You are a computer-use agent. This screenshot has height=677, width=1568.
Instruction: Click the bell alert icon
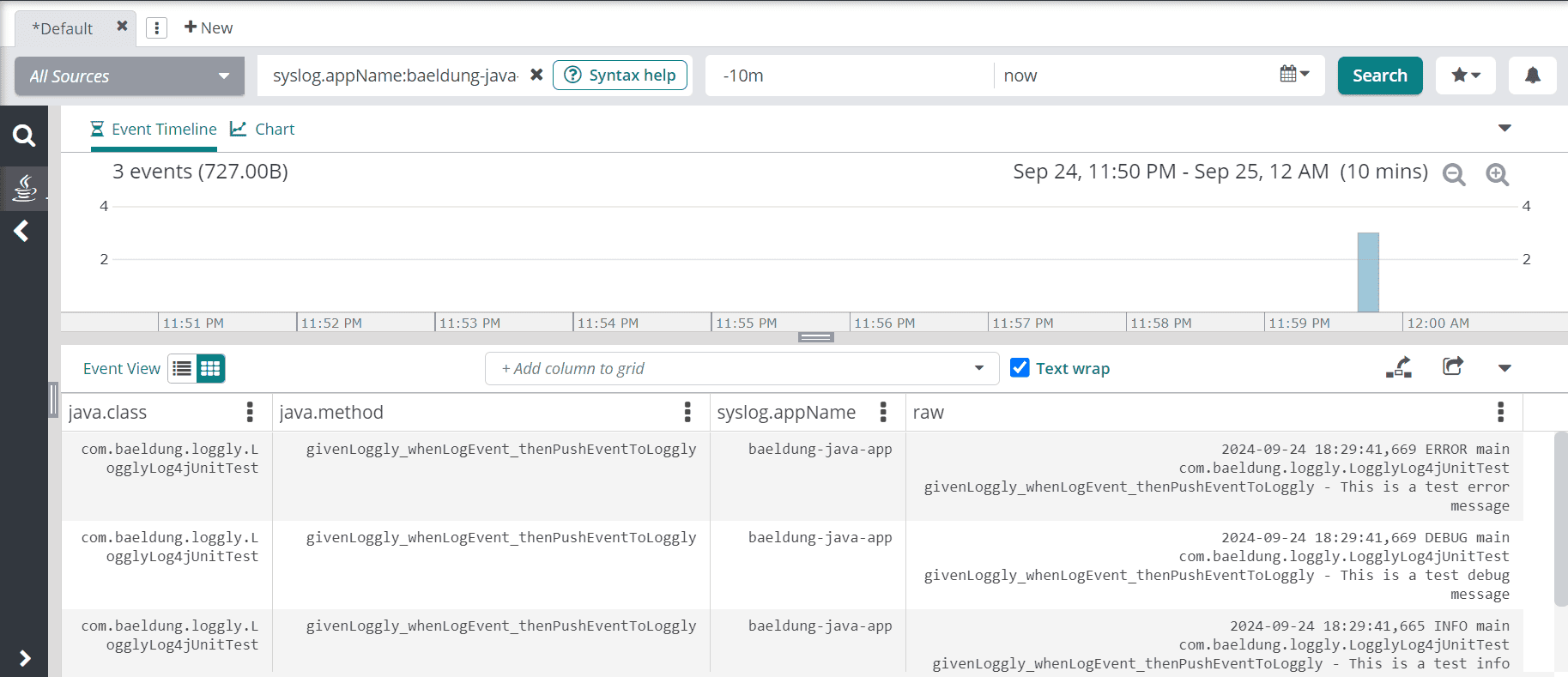1532,76
